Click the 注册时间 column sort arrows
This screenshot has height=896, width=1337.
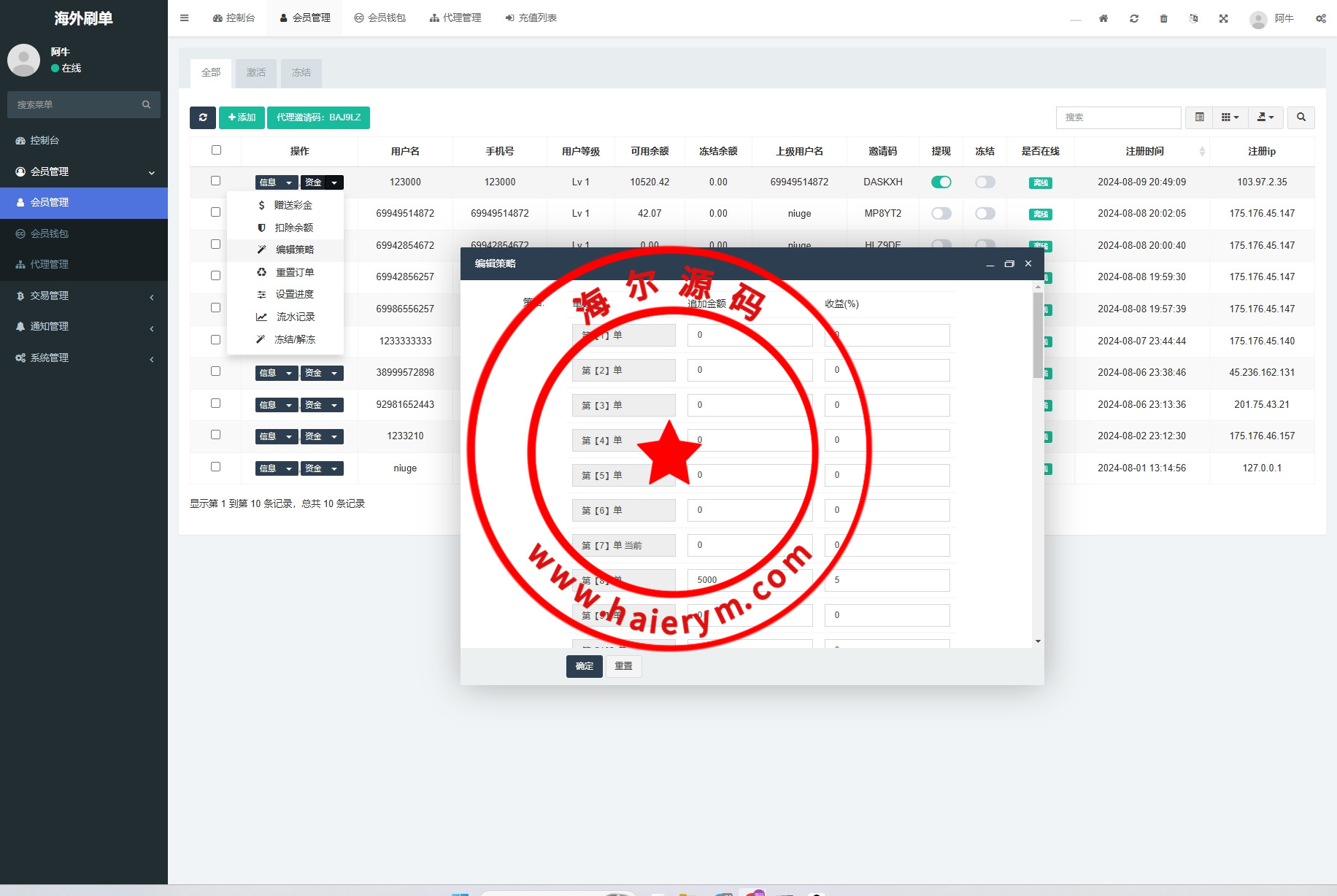pyautogui.click(x=1202, y=152)
